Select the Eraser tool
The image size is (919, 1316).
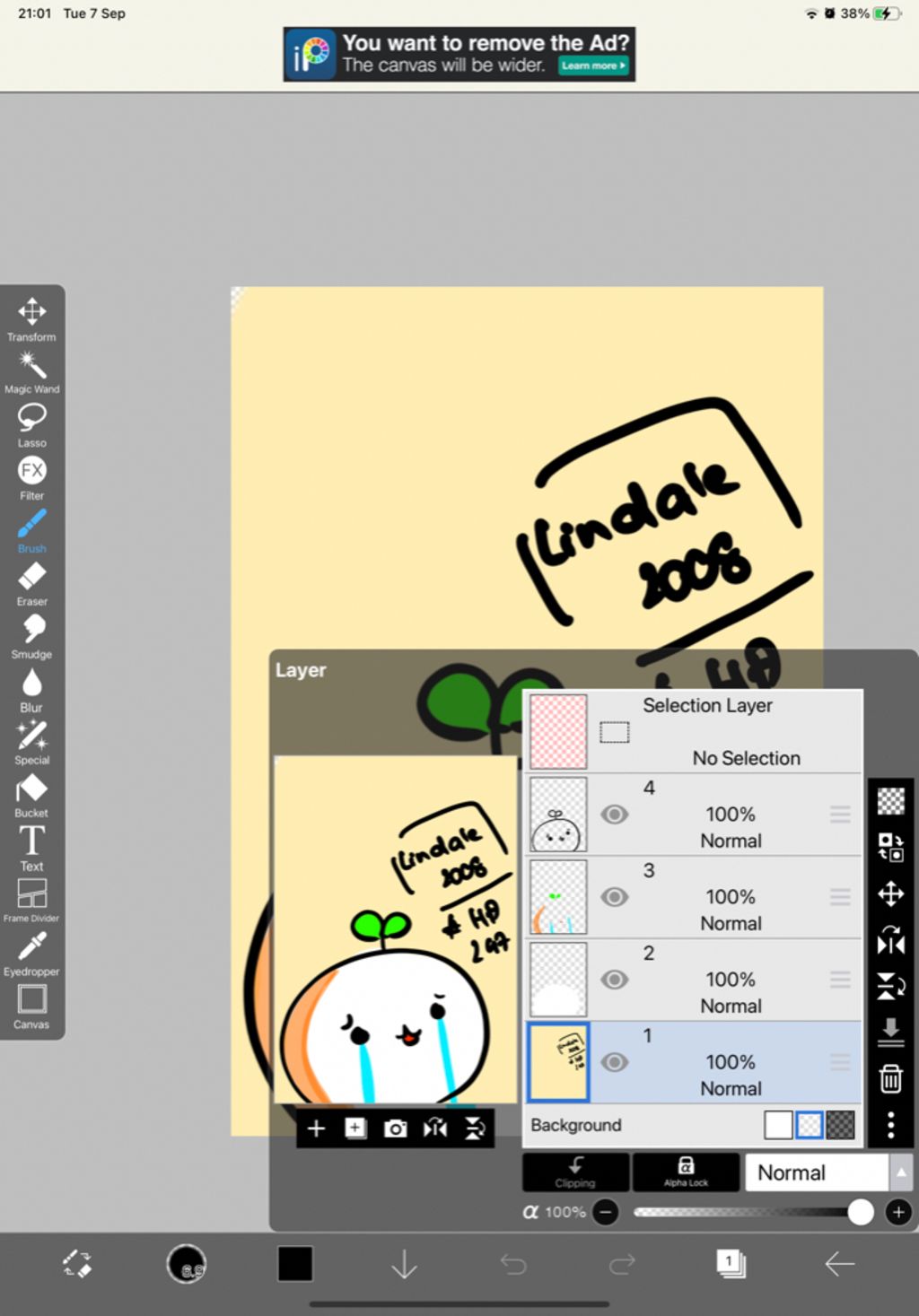tap(31, 584)
